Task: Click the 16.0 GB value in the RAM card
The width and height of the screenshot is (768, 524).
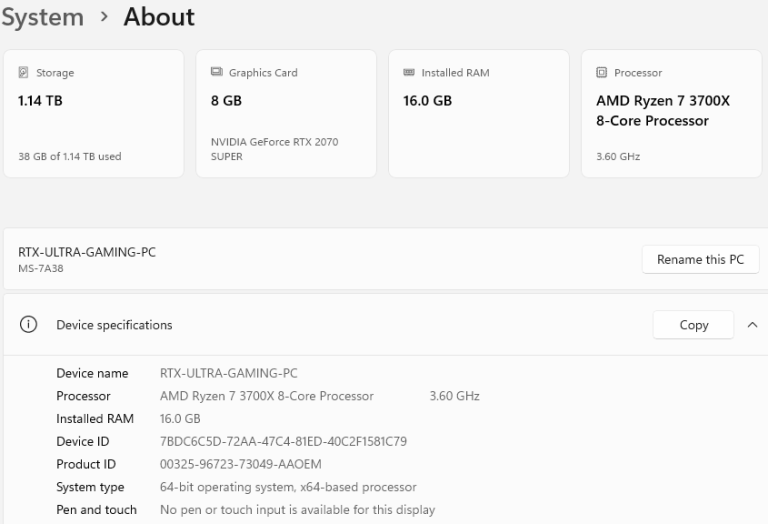Action: pos(427,101)
